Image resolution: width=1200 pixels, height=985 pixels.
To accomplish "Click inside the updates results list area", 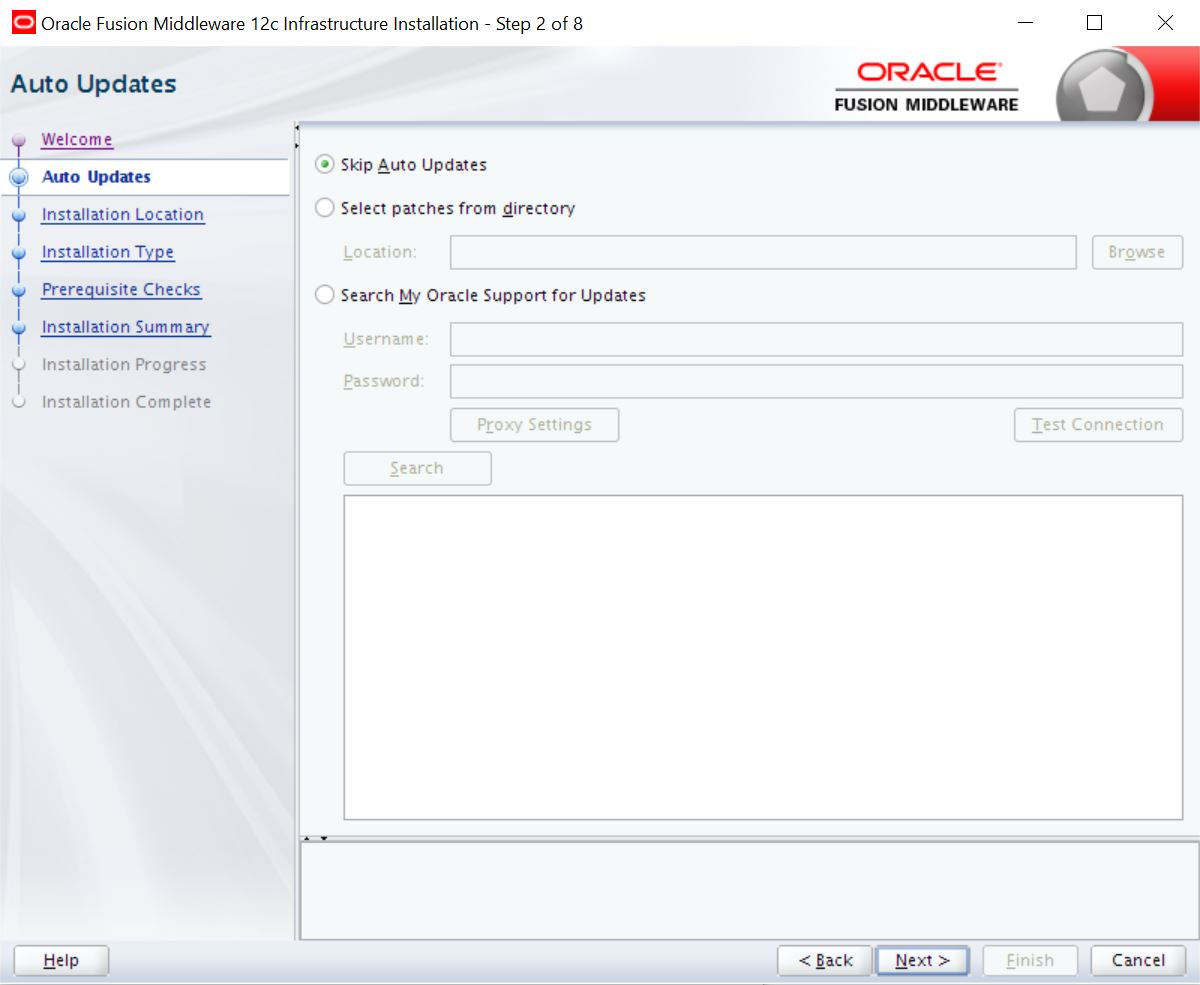I will pos(763,657).
